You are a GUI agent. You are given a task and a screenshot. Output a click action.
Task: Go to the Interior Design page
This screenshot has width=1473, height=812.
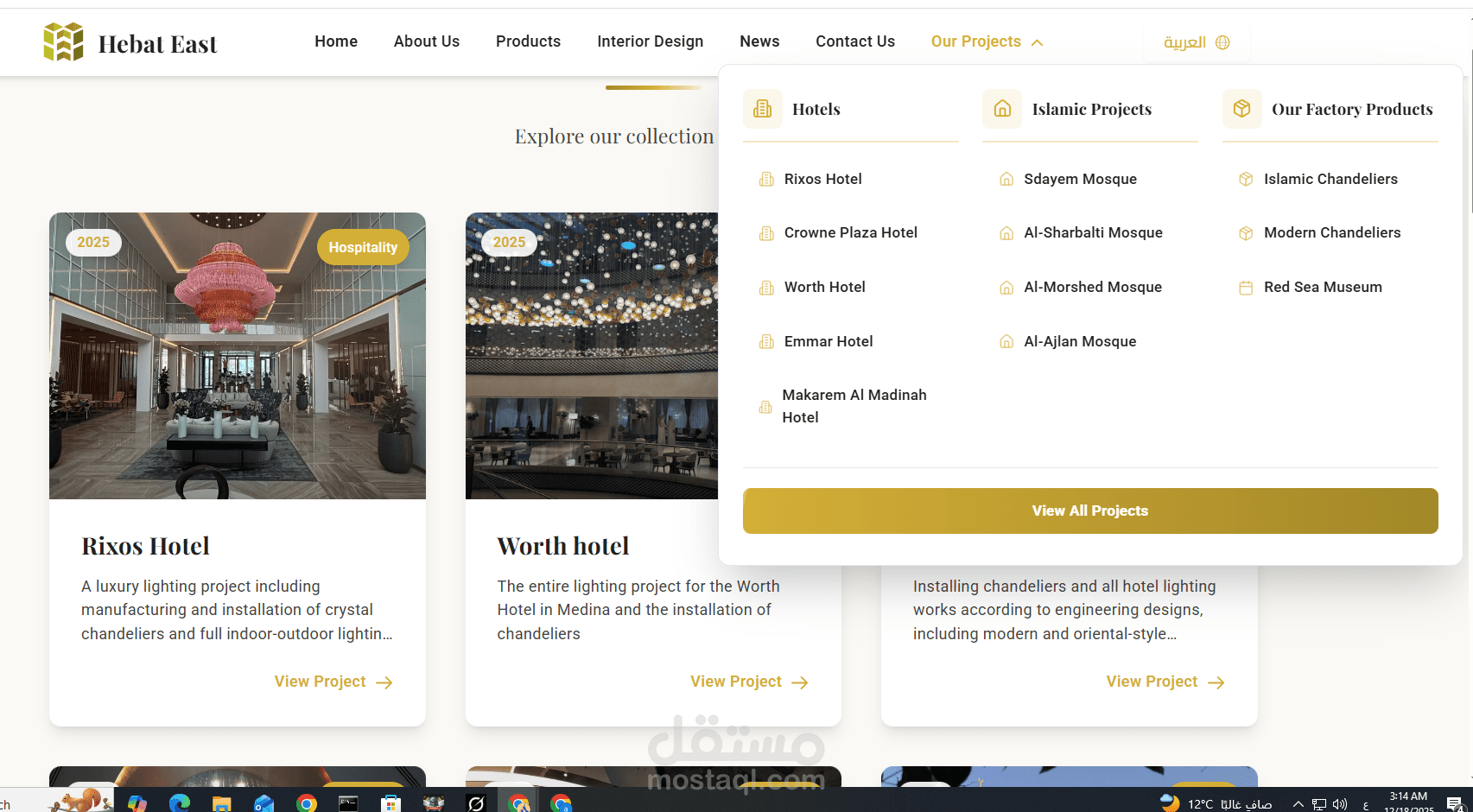(650, 41)
